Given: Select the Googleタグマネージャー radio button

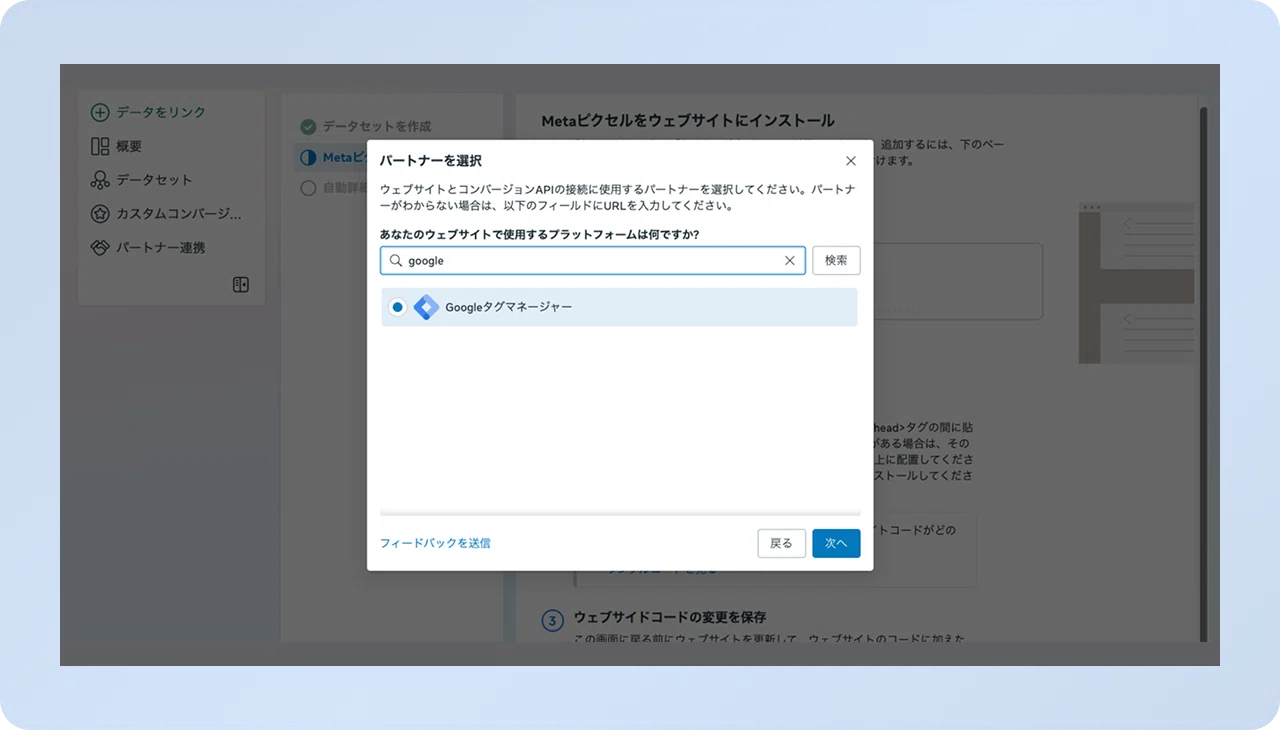Looking at the screenshot, I should [x=398, y=307].
